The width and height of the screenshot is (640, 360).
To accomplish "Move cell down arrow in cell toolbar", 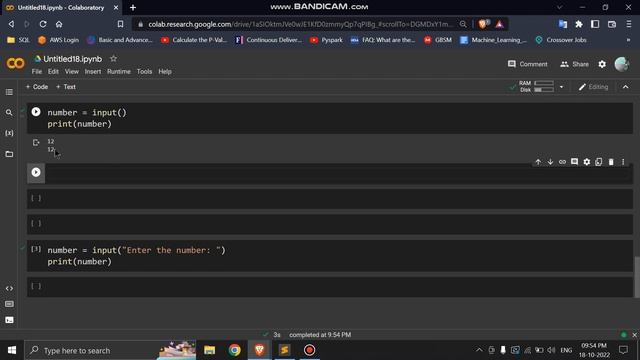I will coord(550,162).
